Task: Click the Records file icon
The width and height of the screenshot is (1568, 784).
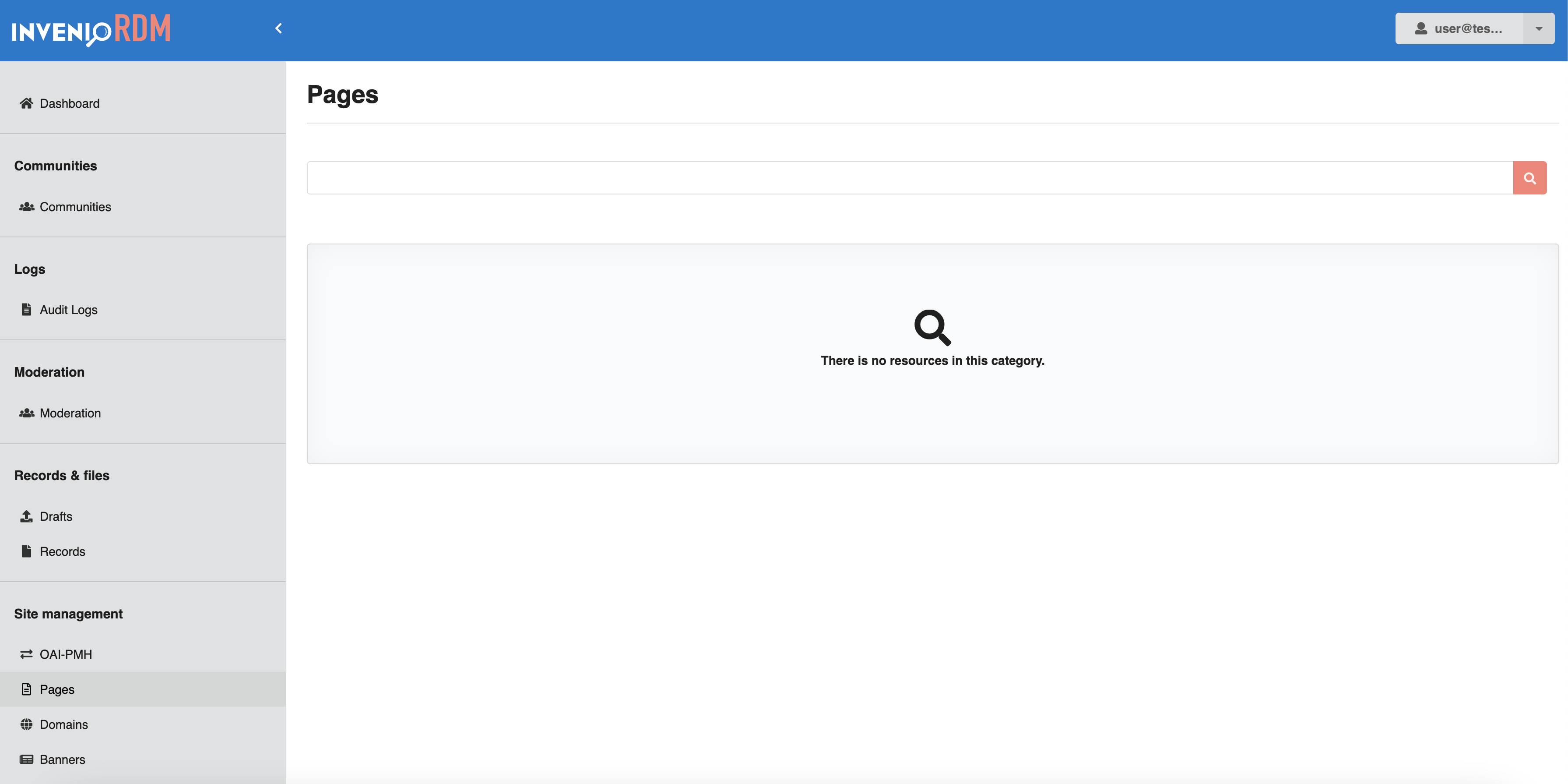Action: [26, 551]
